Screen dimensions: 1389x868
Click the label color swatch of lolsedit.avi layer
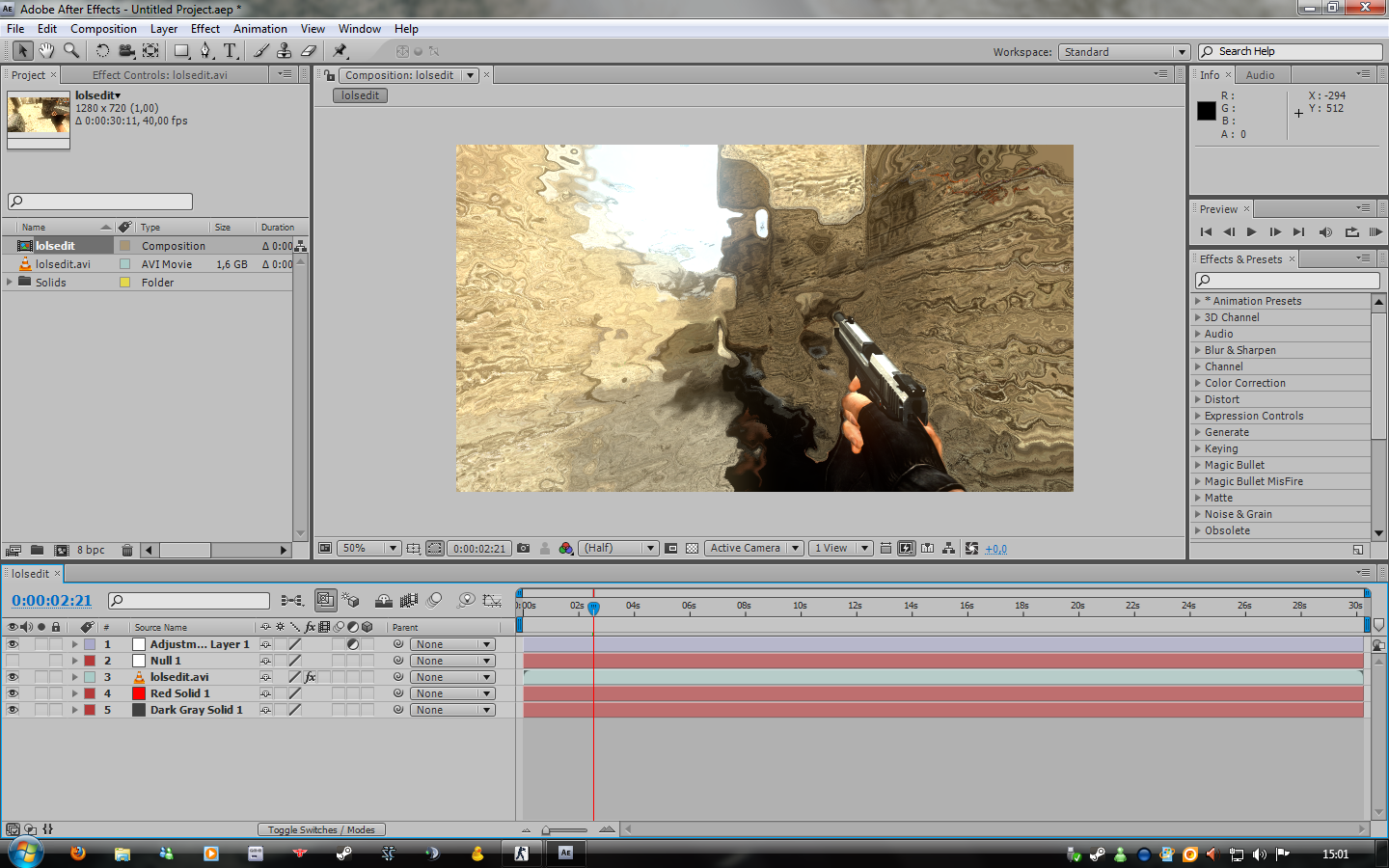coord(90,677)
